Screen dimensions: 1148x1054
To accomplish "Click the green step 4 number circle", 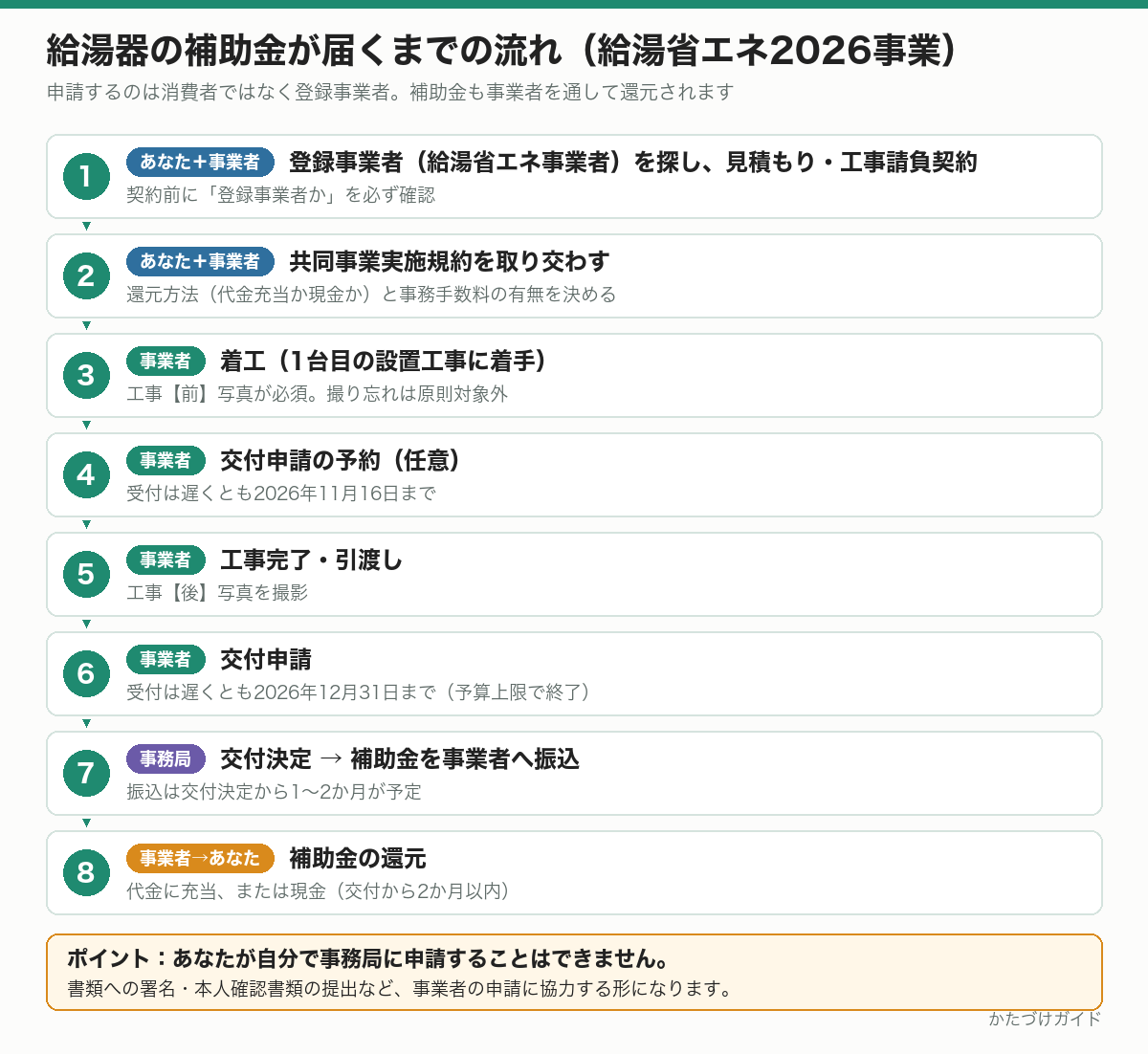I will tap(86, 475).
